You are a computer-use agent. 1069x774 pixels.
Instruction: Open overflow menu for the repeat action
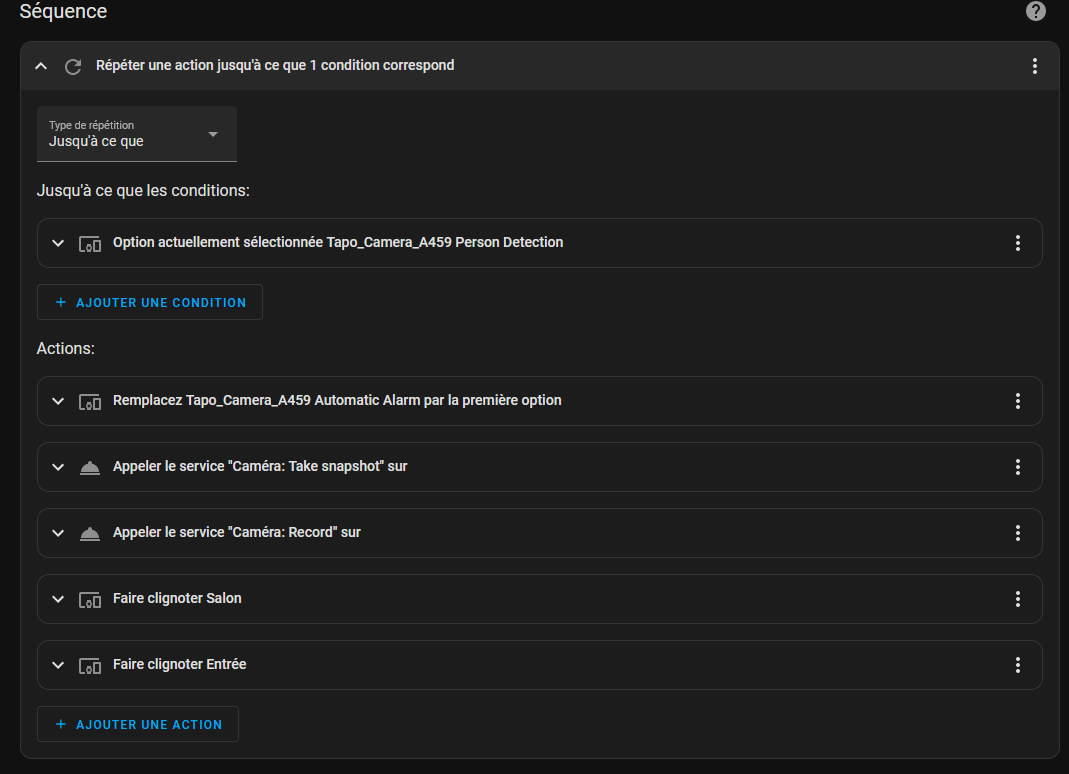pyautogui.click(x=1034, y=65)
